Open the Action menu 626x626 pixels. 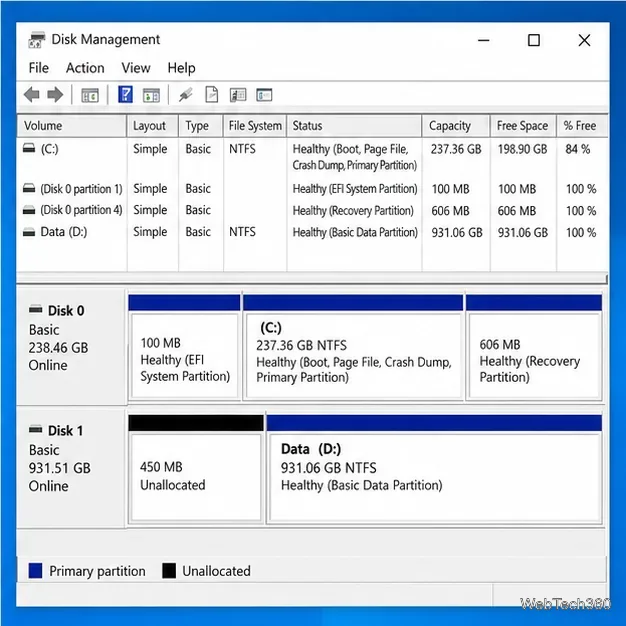(x=85, y=68)
